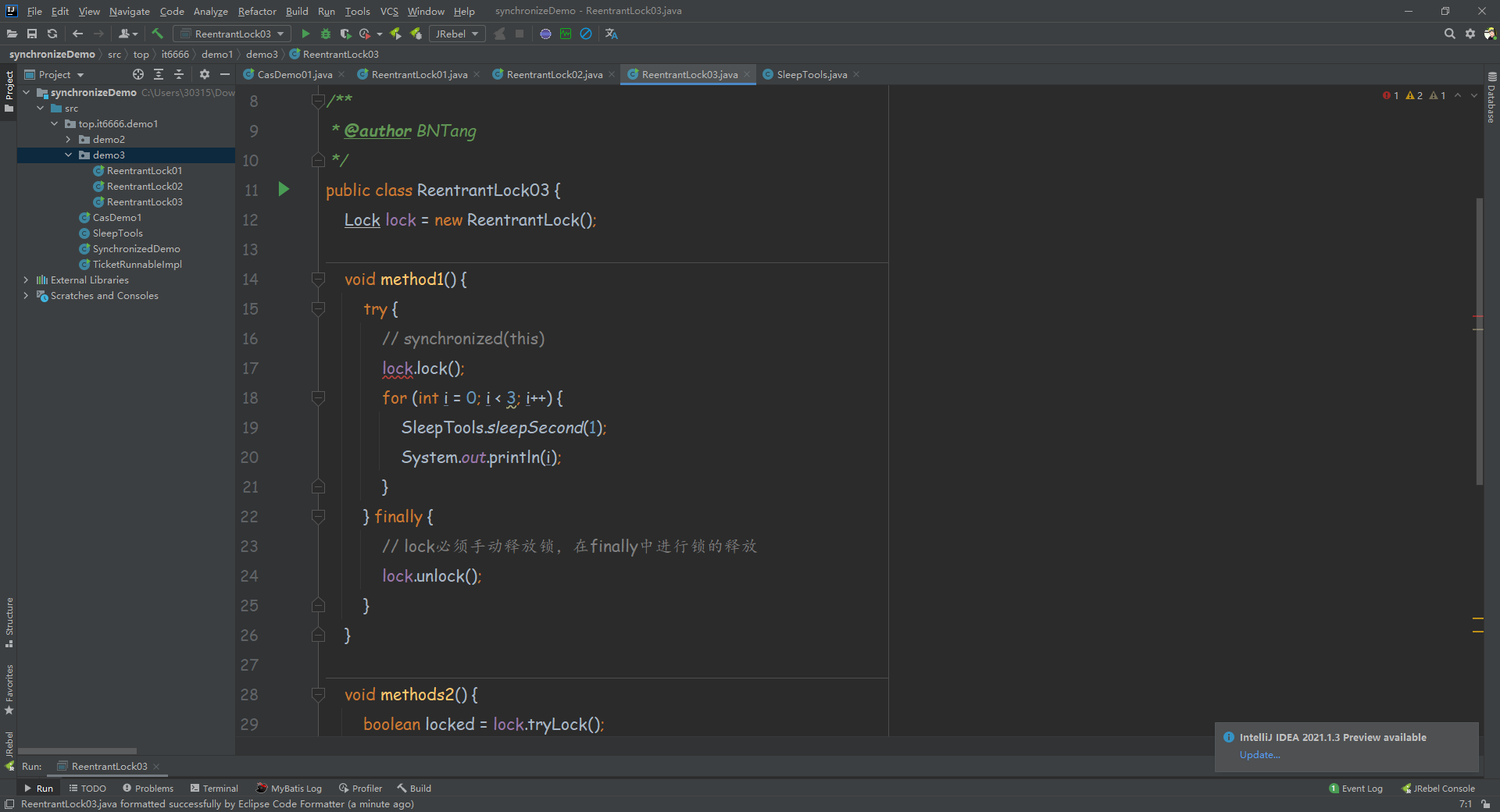
Task: Open project folder icon in toolbar
Action: tap(12, 34)
